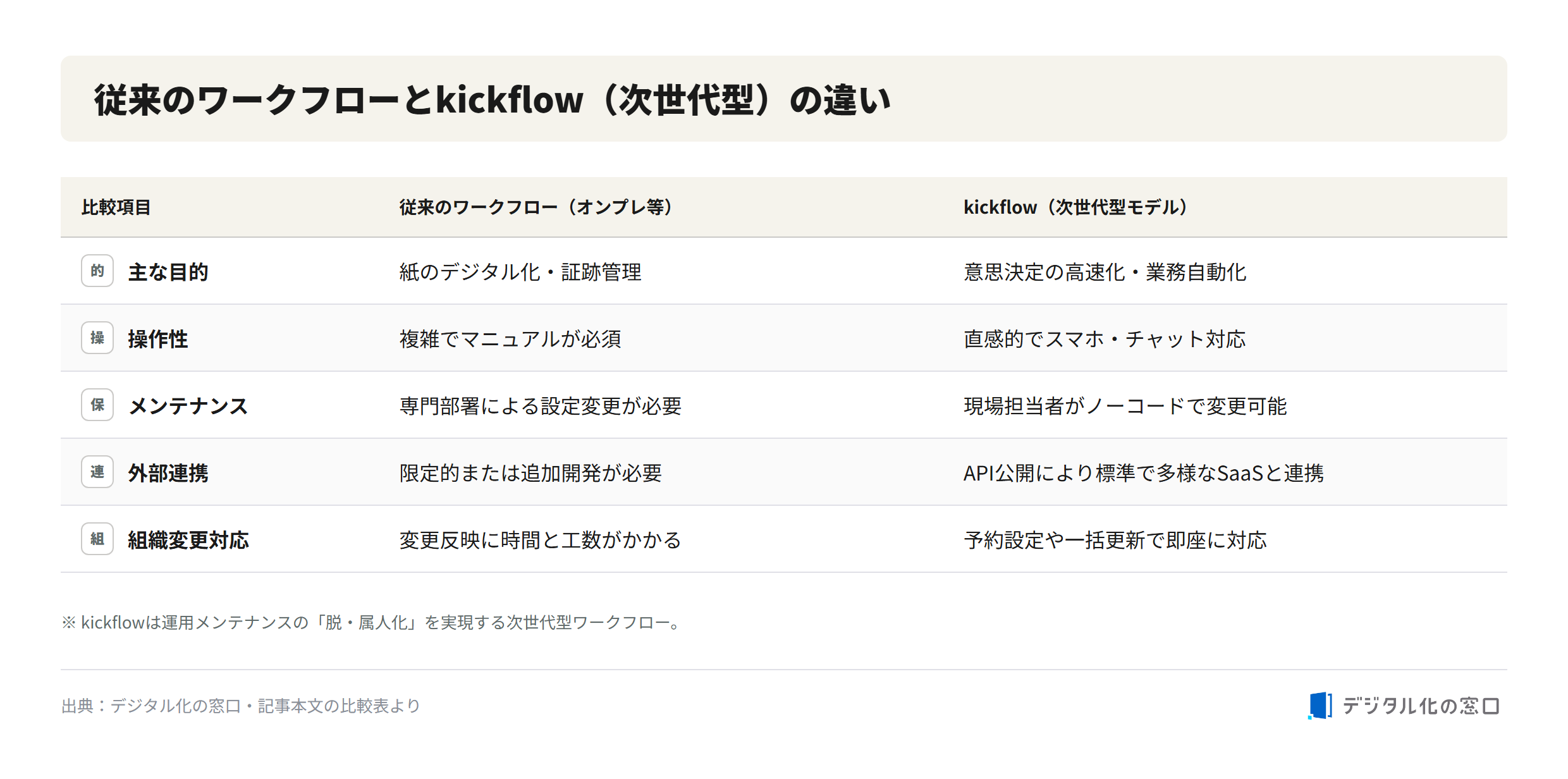Click the cell API公開により標準で多様なSaaSと連携
Screen dimensions: 1568x779
pyautogui.click(x=1143, y=473)
